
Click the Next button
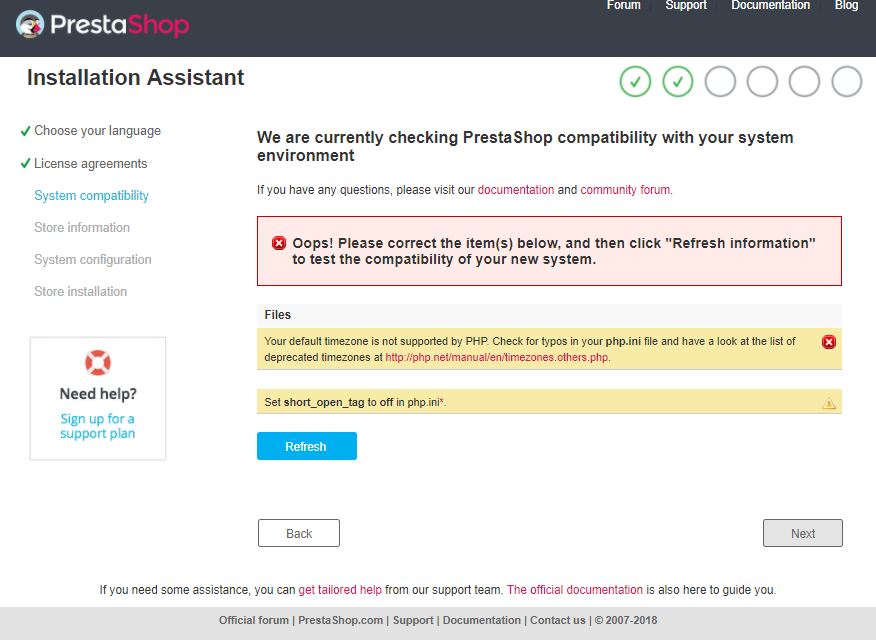[x=803, y=533]
